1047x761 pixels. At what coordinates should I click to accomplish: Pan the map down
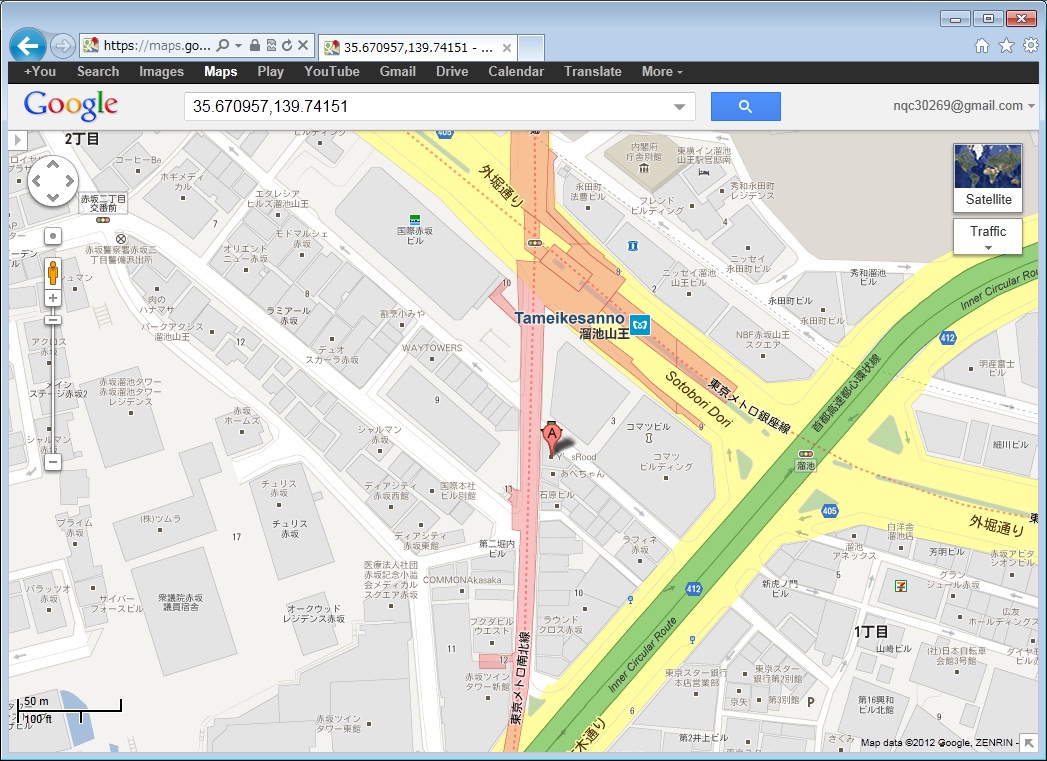click(x=53, y=198)
